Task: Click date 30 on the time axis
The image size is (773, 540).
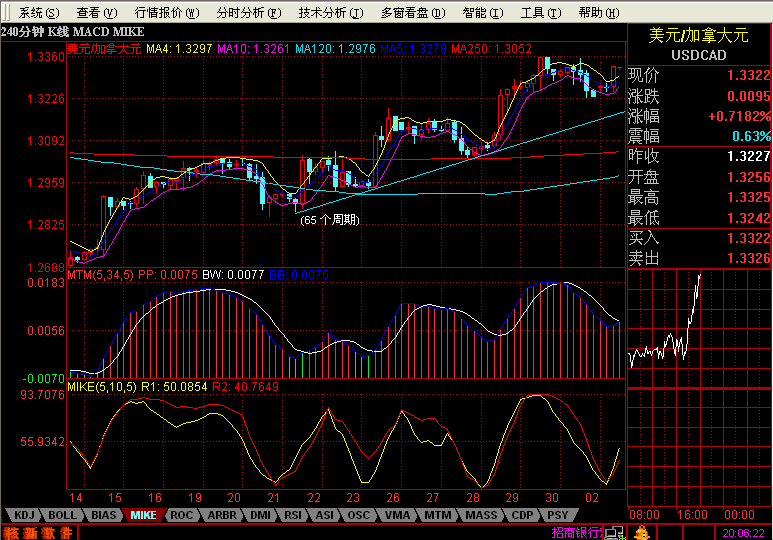Action: click(x=552, y=498)
